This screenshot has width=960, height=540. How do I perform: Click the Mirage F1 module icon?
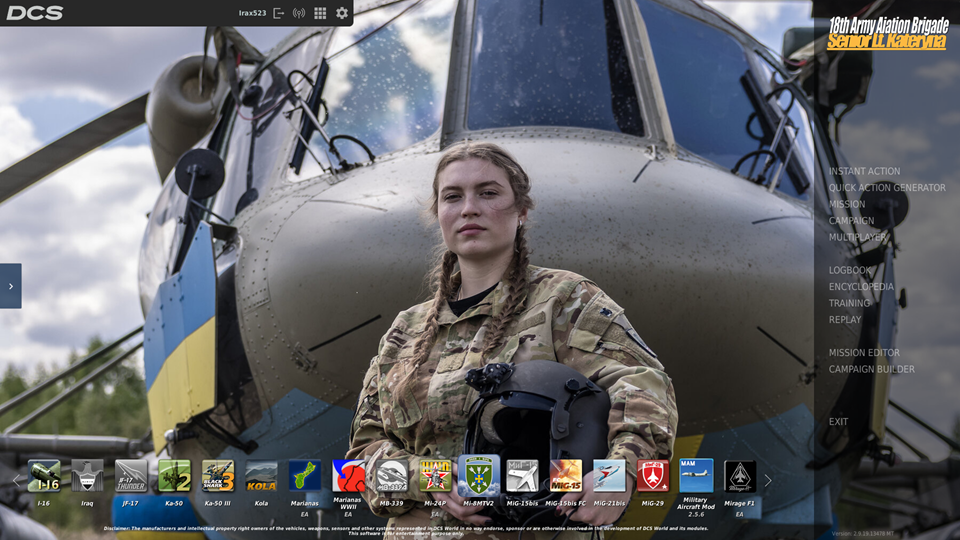[740, 476]
